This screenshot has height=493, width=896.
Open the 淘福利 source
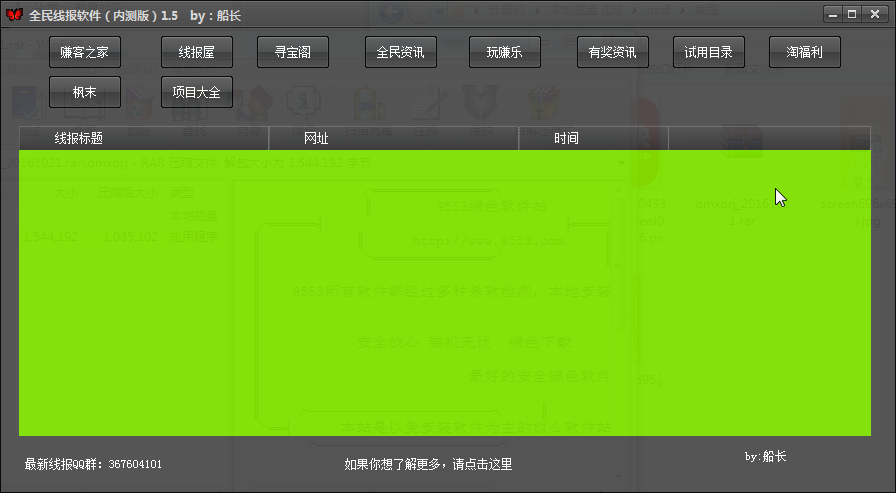[805, 52]
